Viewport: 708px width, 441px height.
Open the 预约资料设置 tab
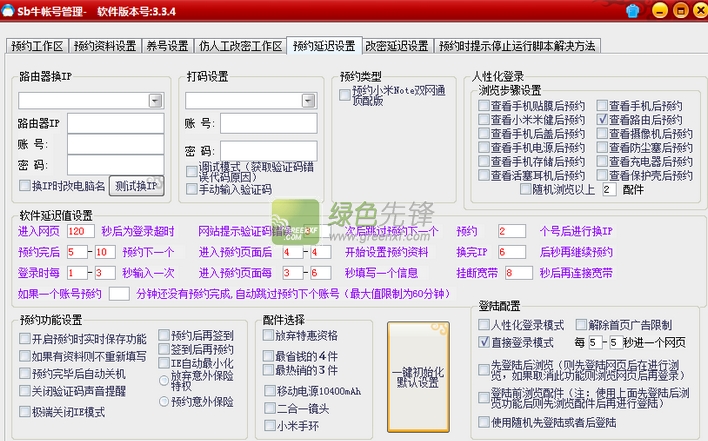(x=105, y=46)
